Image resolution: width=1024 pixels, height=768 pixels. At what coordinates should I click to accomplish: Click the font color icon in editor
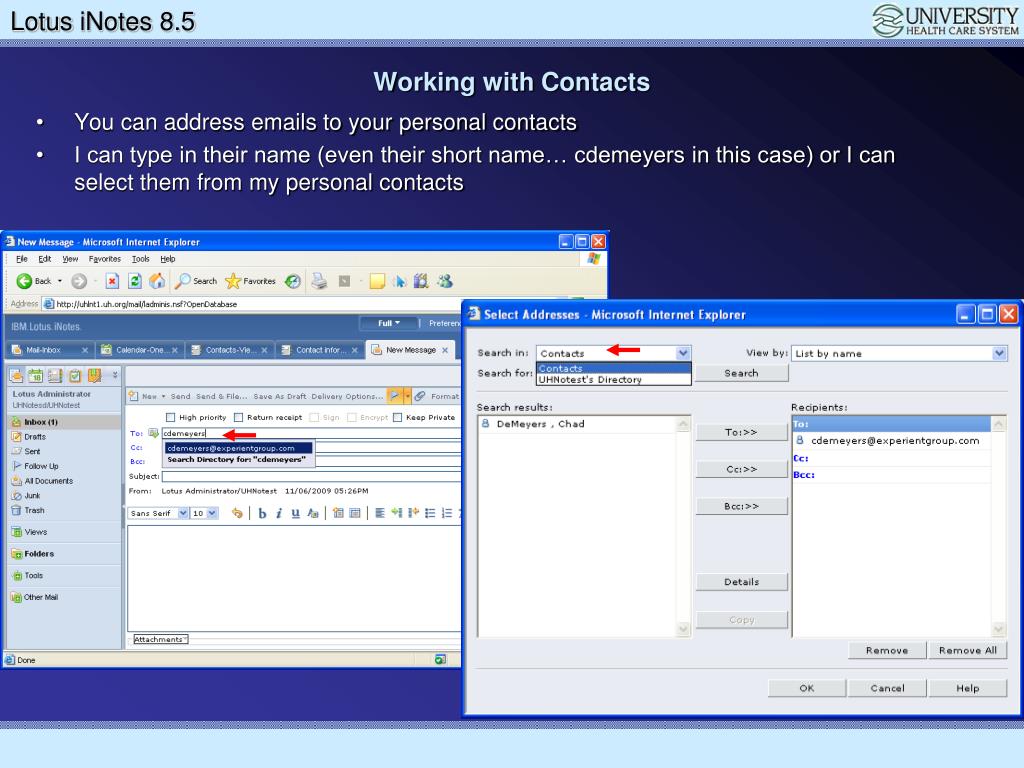tap(313, 513)
